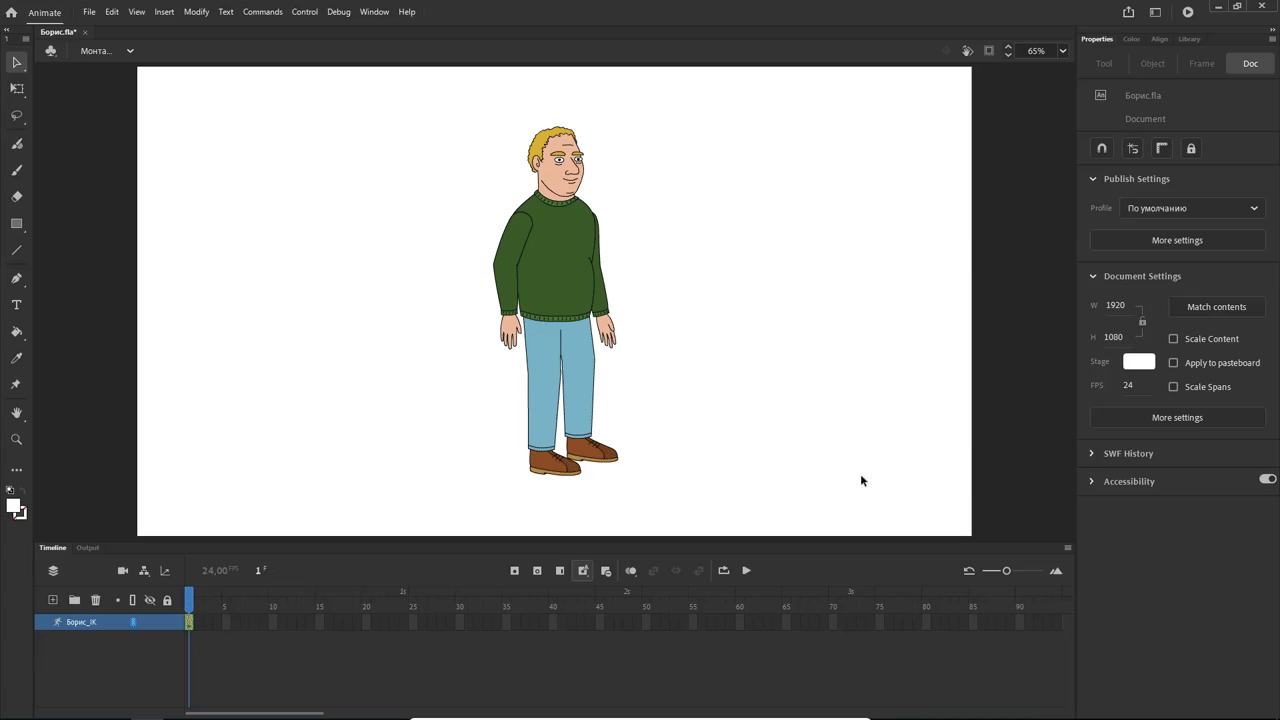Image resolution: width=1280 pixels, height=720 pixels.
Task: Play the timeline animation
Action: coord(746,571)
